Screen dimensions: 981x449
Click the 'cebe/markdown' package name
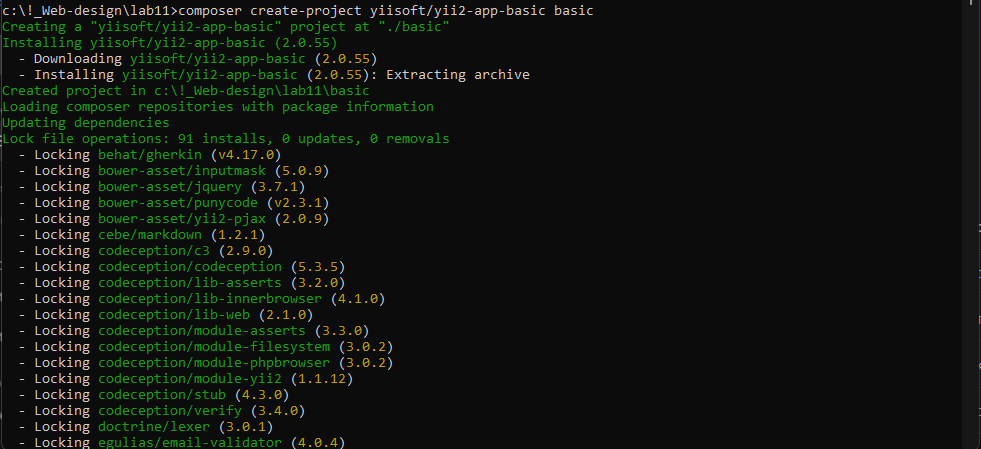pyautogui.click(x=150, y=235)
